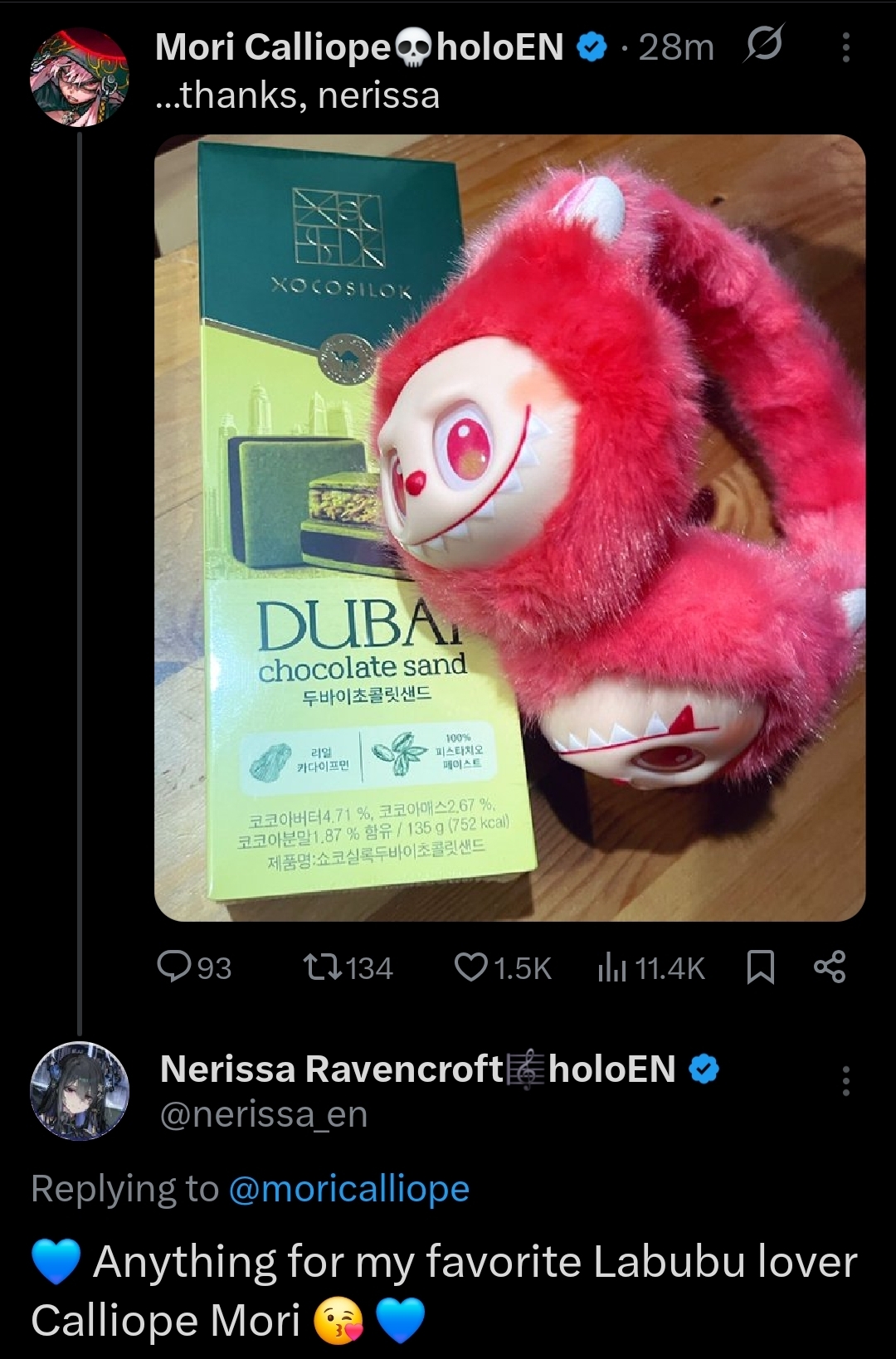Tap the Mori Calliope holoEN display name
The height and width of the screenshot is (1359, 896).
coord(359,46)
